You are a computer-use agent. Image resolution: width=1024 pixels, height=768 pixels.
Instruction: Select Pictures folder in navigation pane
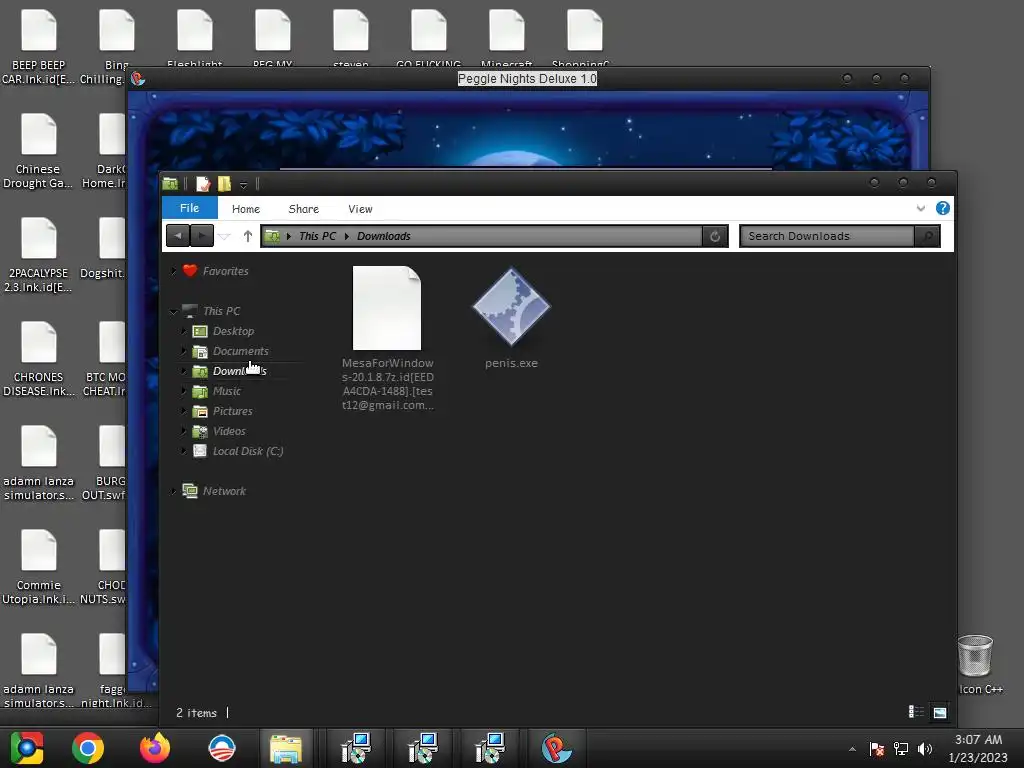(x=232, y=411)
